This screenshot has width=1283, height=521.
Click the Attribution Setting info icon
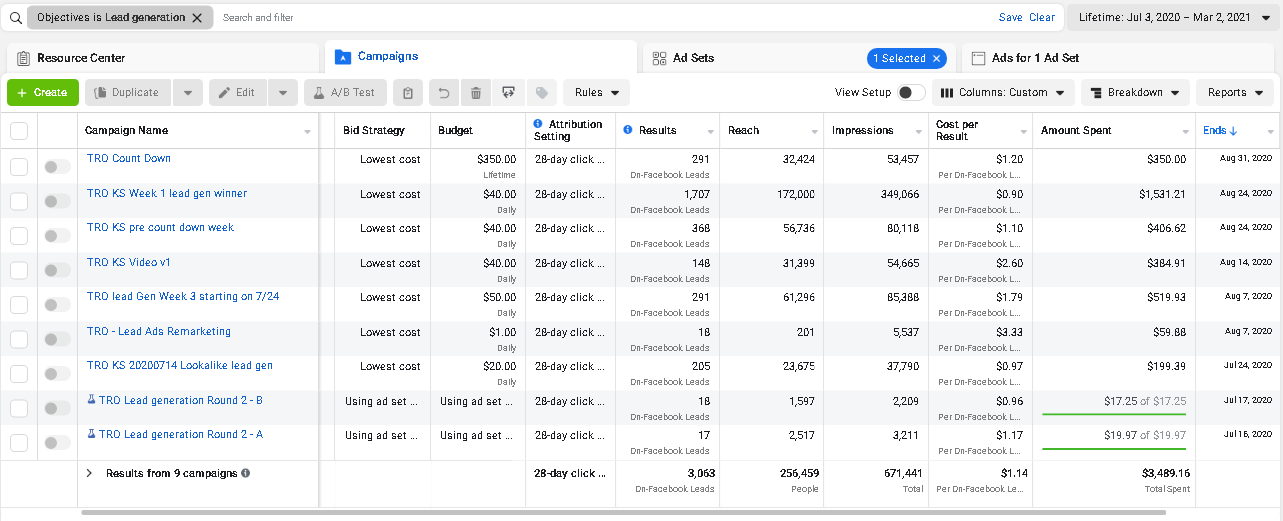point(538,124)
